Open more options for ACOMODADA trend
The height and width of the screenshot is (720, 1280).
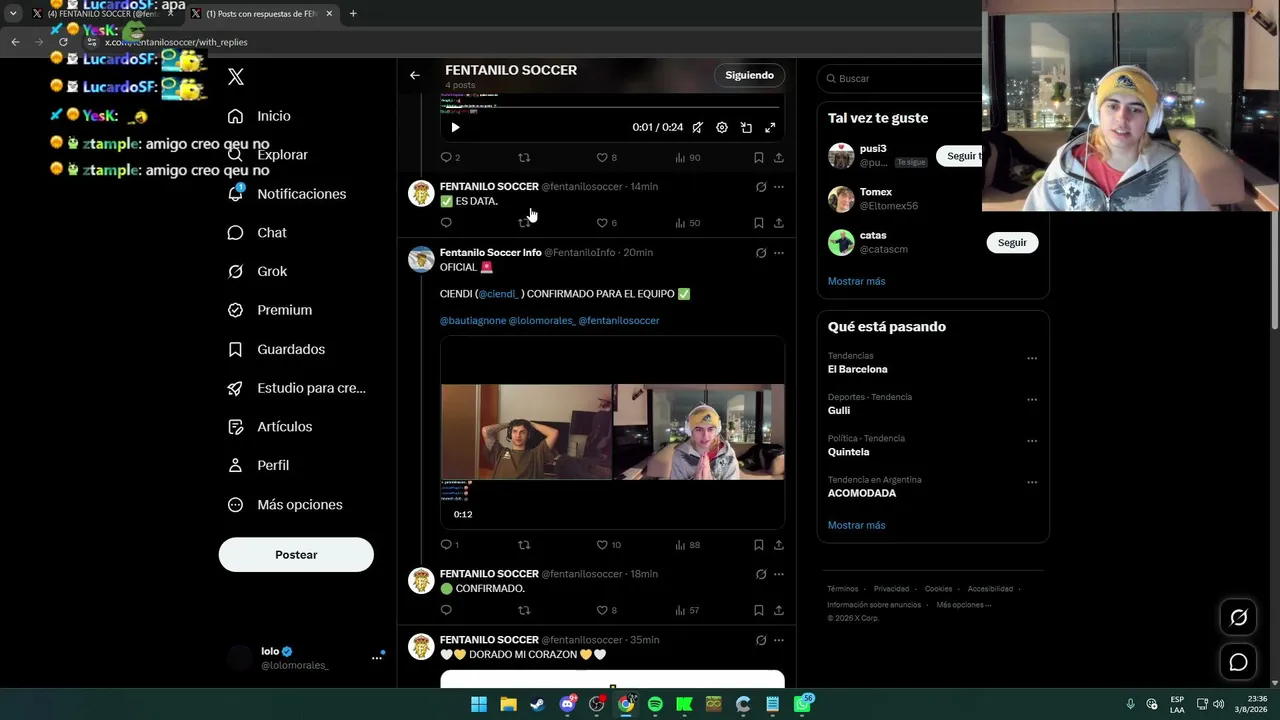point(1032,482)
